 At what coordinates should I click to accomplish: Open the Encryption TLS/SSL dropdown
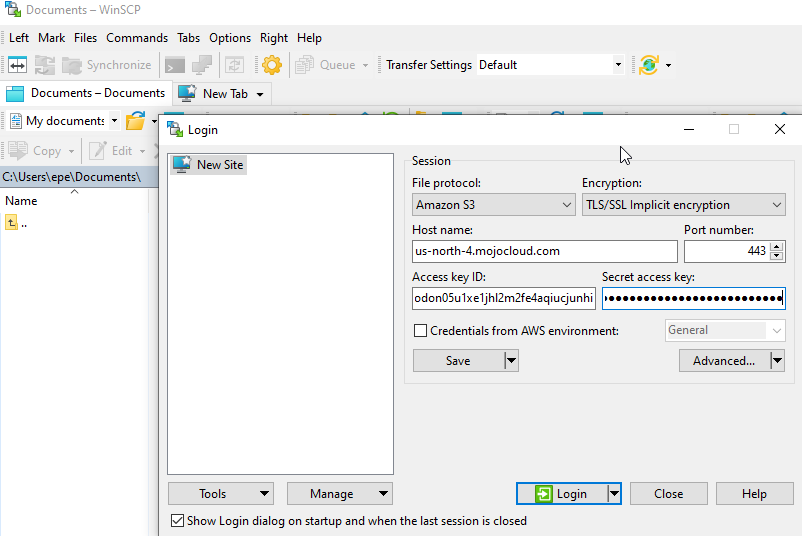(x=684, y=205)
